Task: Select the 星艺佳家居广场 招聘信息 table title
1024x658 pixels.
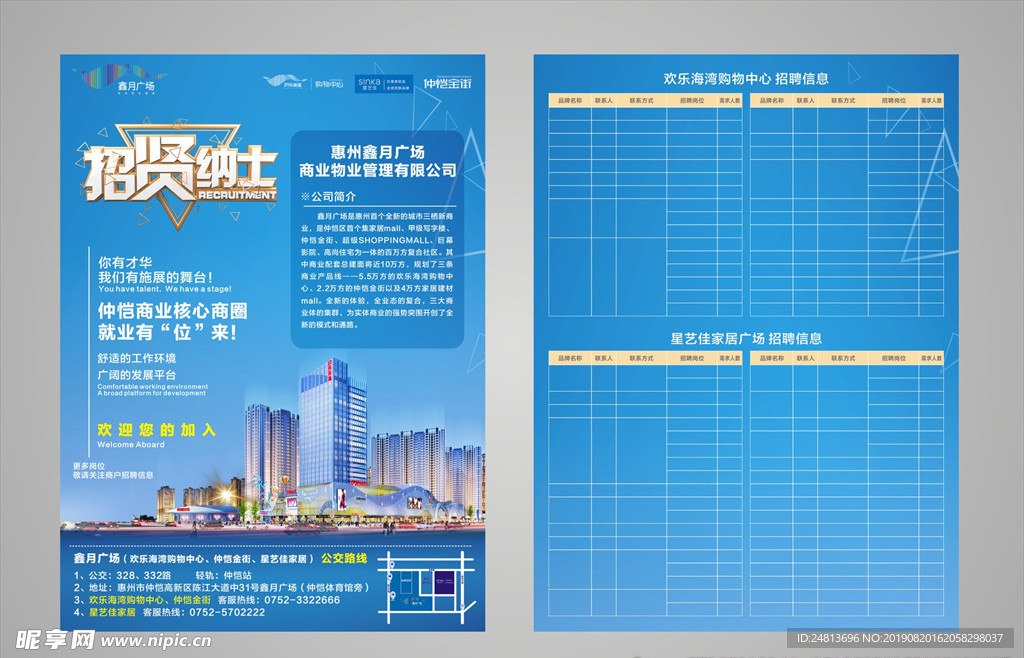Action: pos(746,338)
